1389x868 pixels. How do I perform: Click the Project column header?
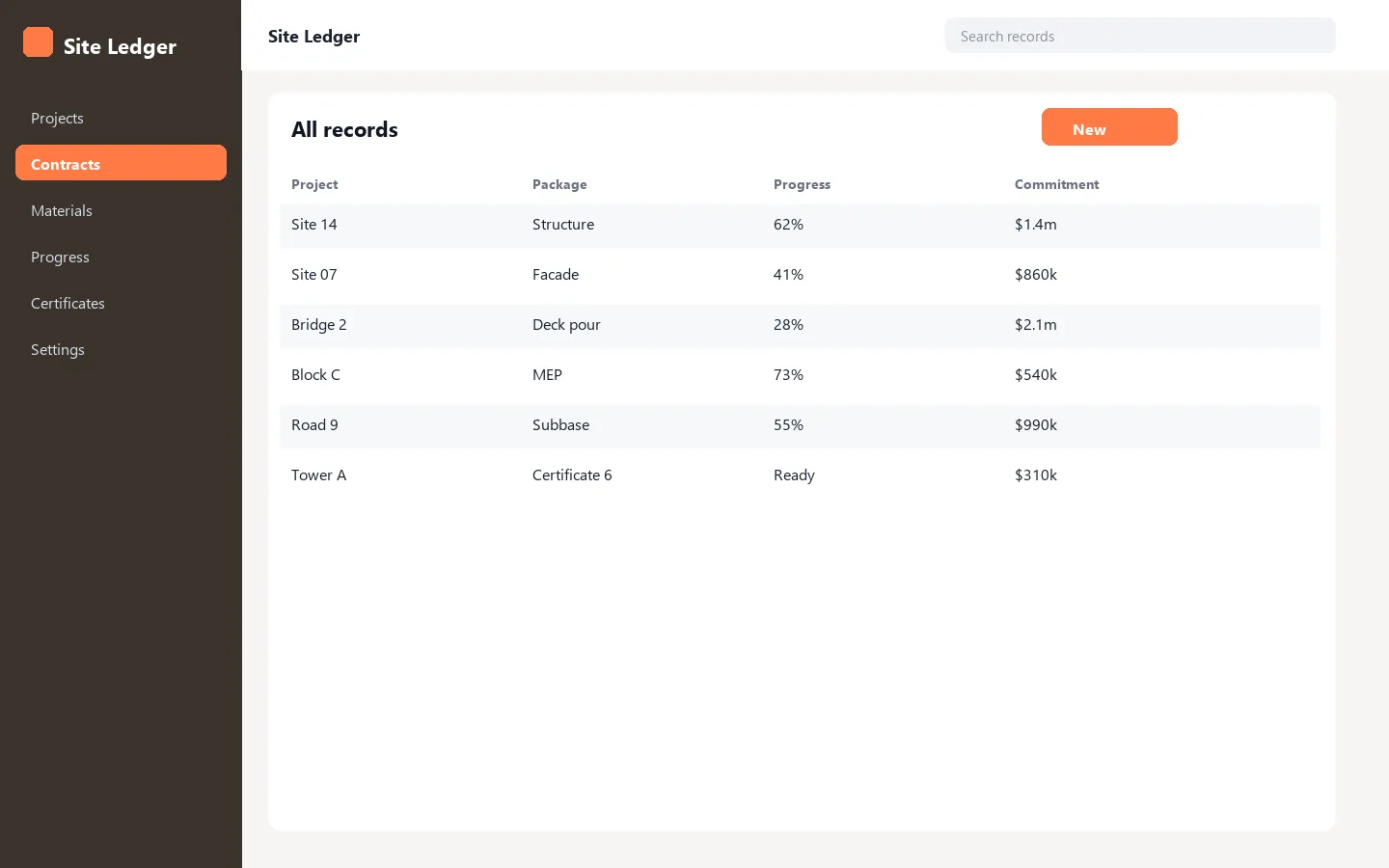point(314,184)
